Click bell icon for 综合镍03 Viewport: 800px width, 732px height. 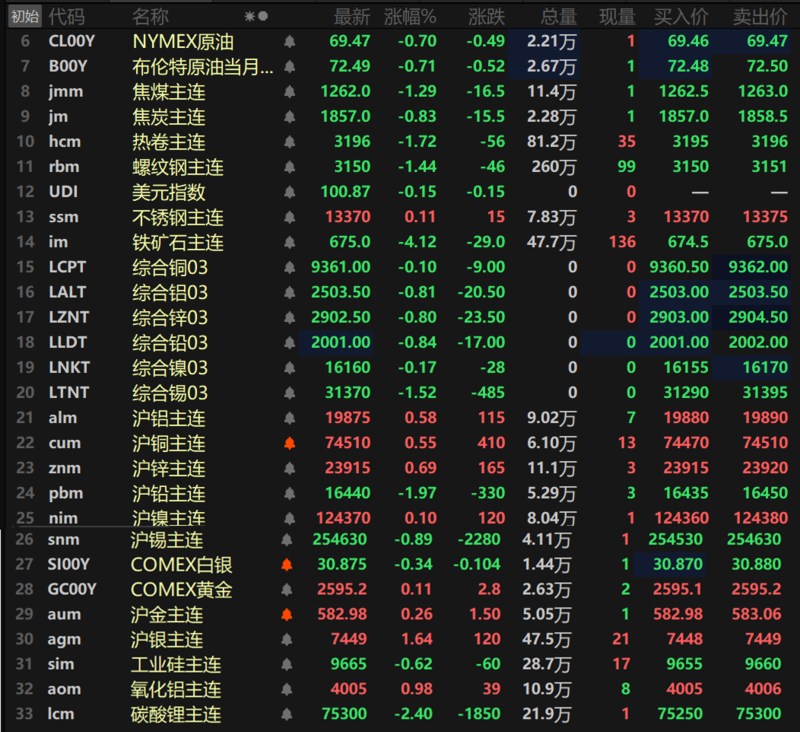coord(289,368)
